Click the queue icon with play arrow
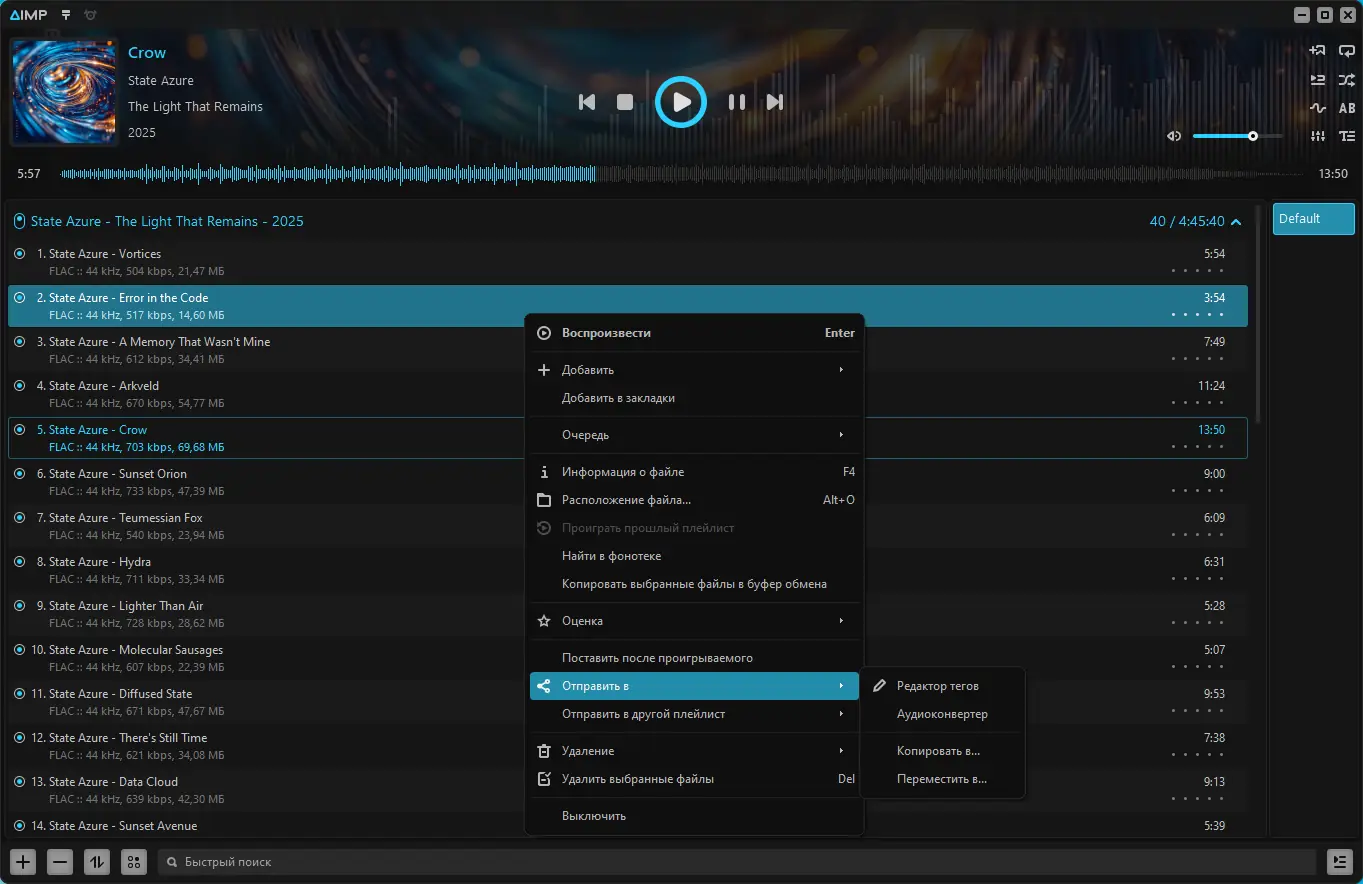Image resolution: width=1363 pixels, height=884 pixels. (1318, 80)
